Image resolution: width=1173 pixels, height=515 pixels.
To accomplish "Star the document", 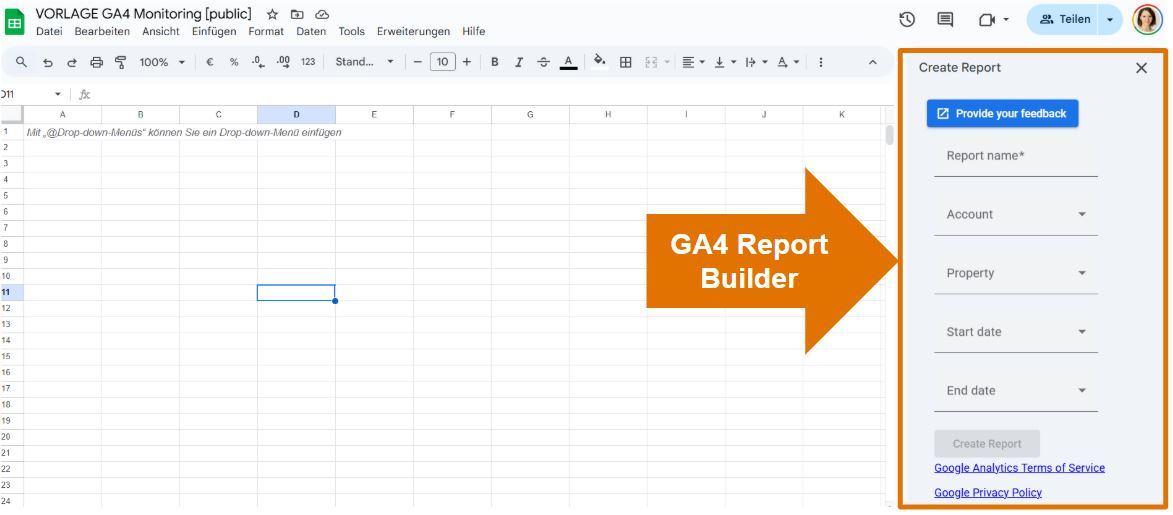I will (x=272, y=14).
